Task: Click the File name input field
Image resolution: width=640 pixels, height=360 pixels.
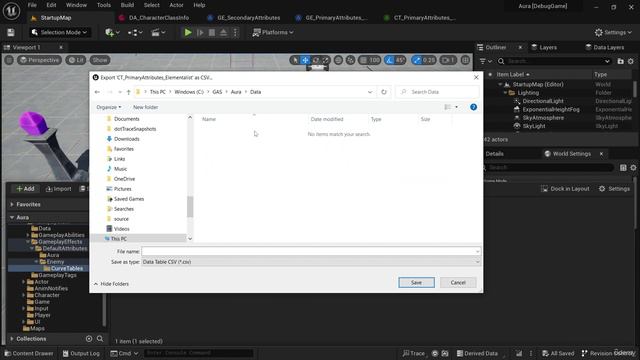Action: [x=311, y=251]
